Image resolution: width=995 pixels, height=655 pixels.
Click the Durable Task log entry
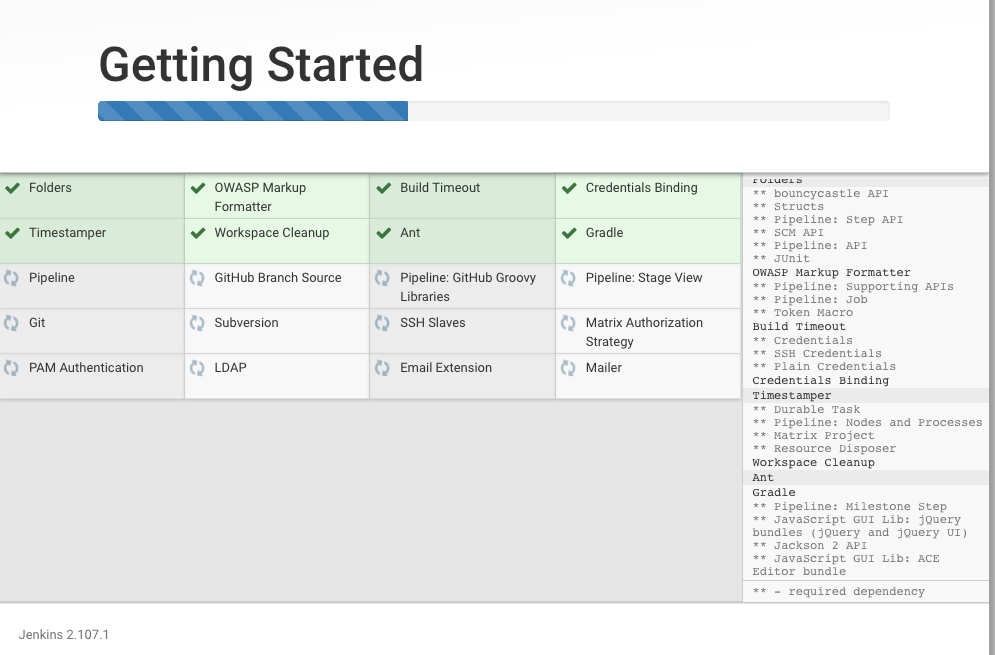pyautogui.click(x=807, y=410)
